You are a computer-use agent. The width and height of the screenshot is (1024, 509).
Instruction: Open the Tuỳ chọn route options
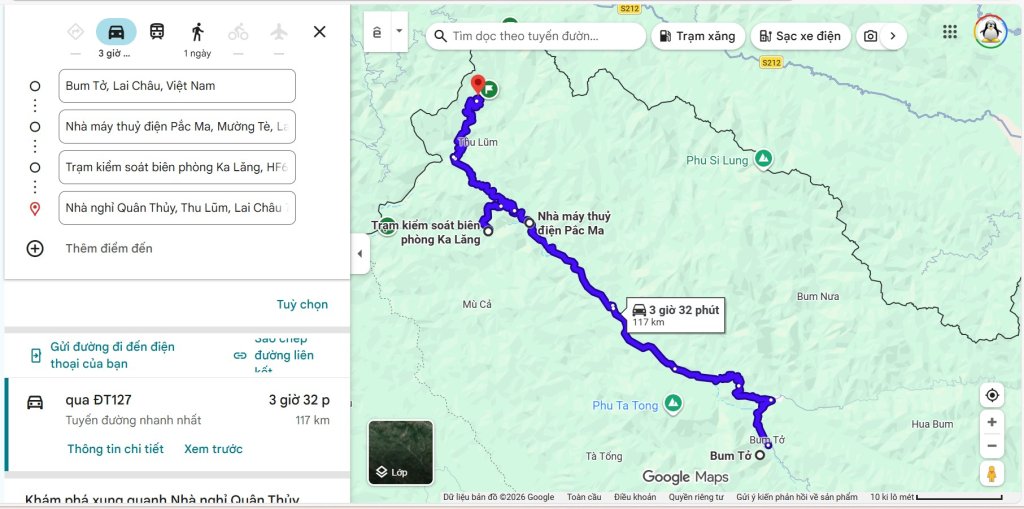(x=302, y=304)
